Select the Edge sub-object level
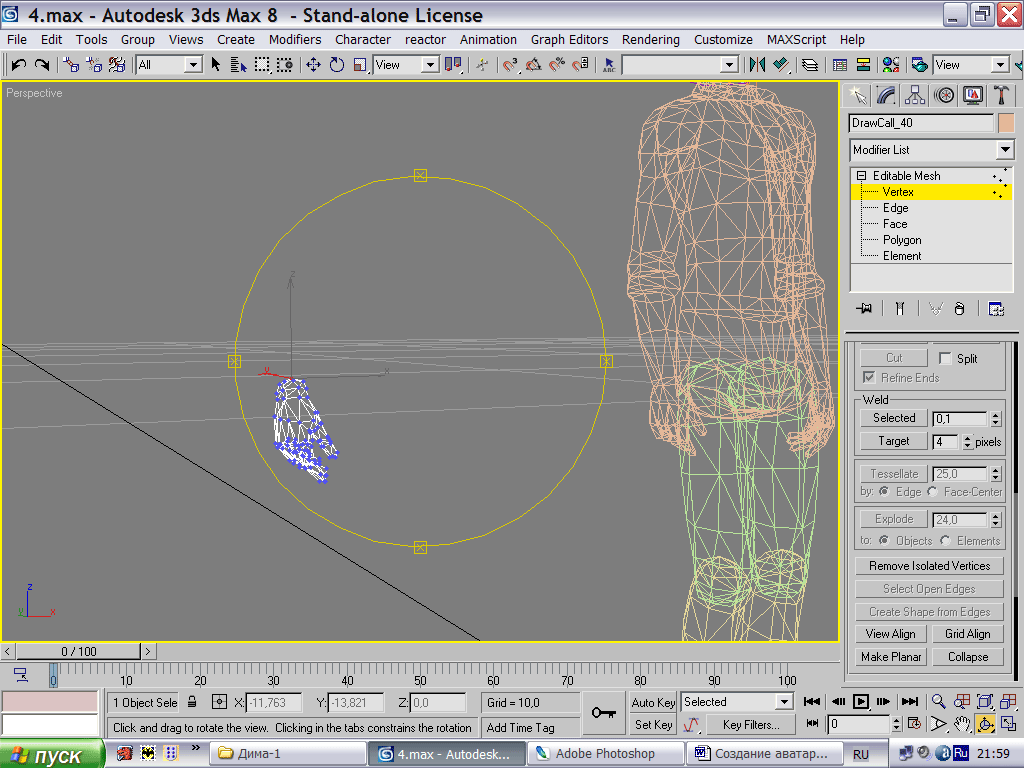This screenshot has width=1024, height=768. point(895,208)
